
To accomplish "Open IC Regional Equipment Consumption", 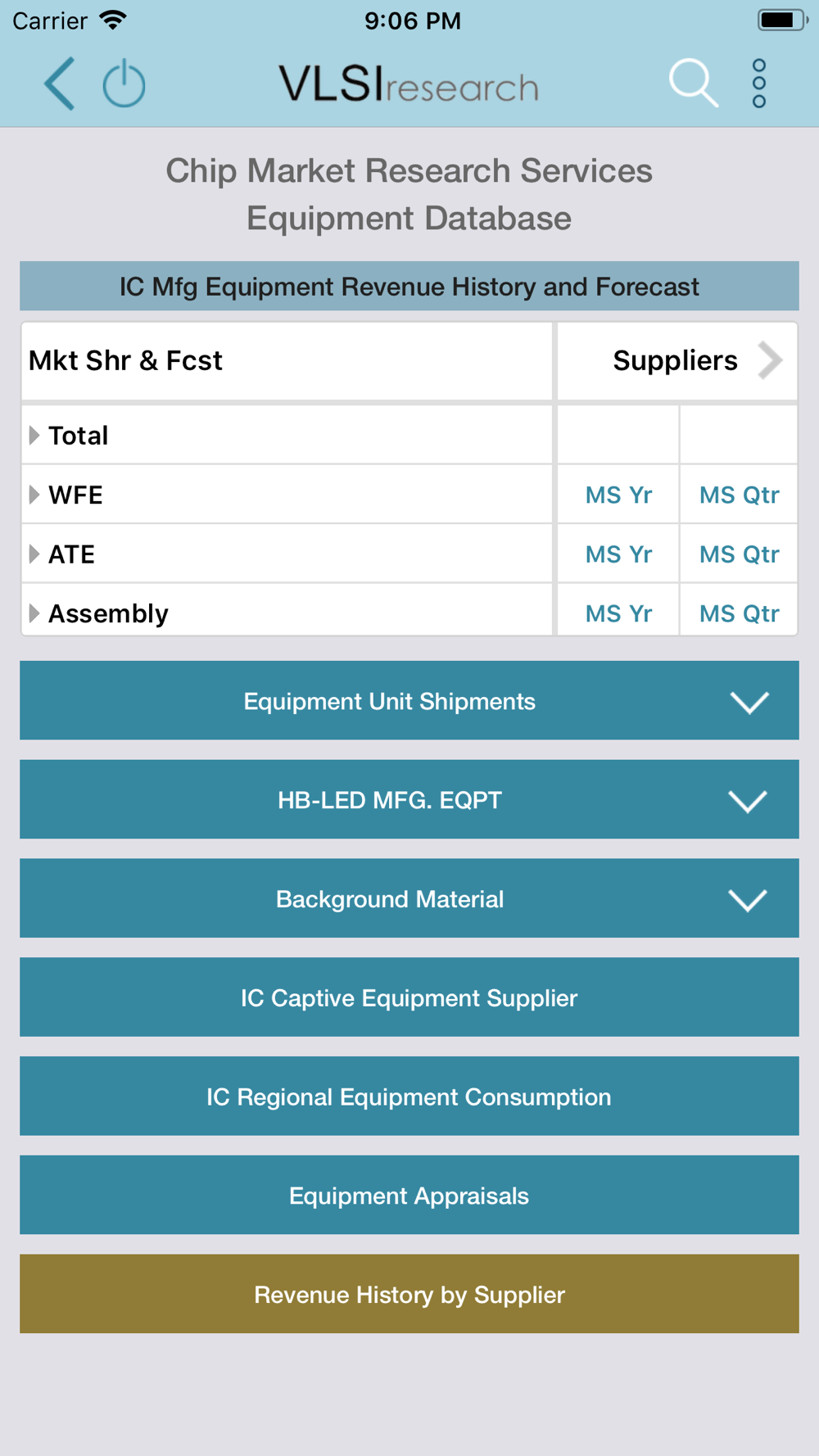I will [409, 1097].
